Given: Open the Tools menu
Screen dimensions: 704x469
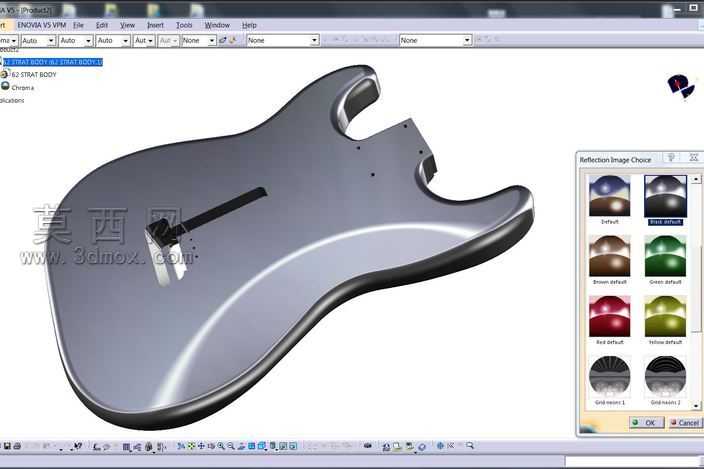Looking at the screenshot, I should (x=184, y=25).
